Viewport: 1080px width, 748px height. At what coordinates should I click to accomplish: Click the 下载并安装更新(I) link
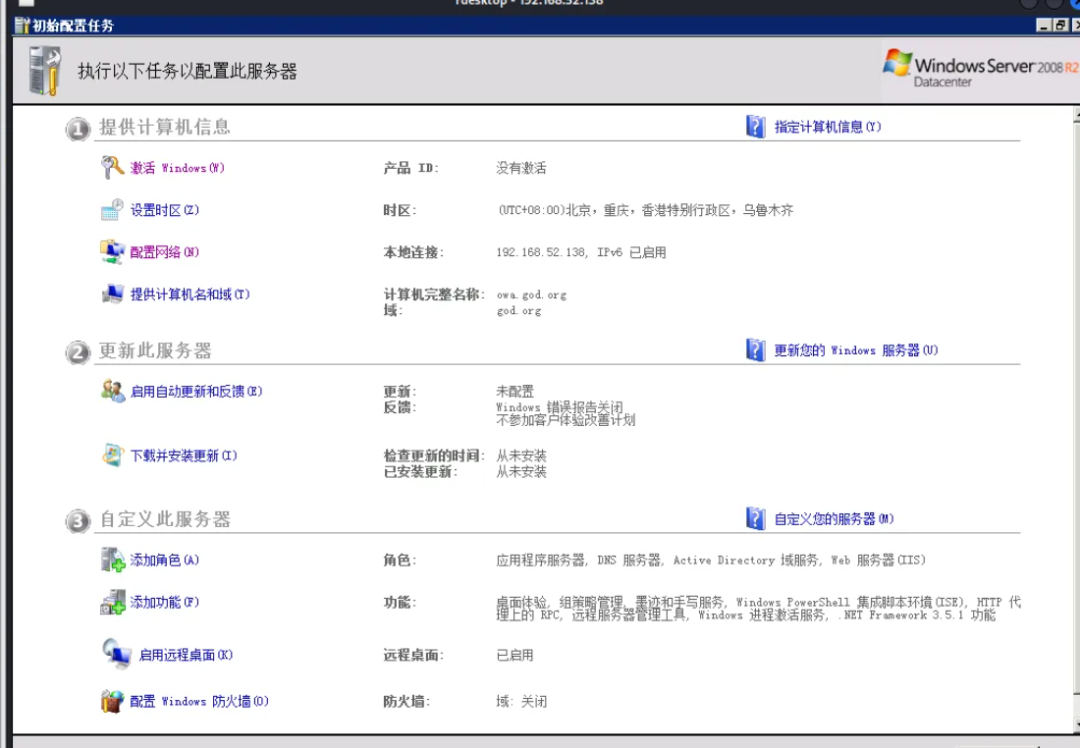(184, 455)
